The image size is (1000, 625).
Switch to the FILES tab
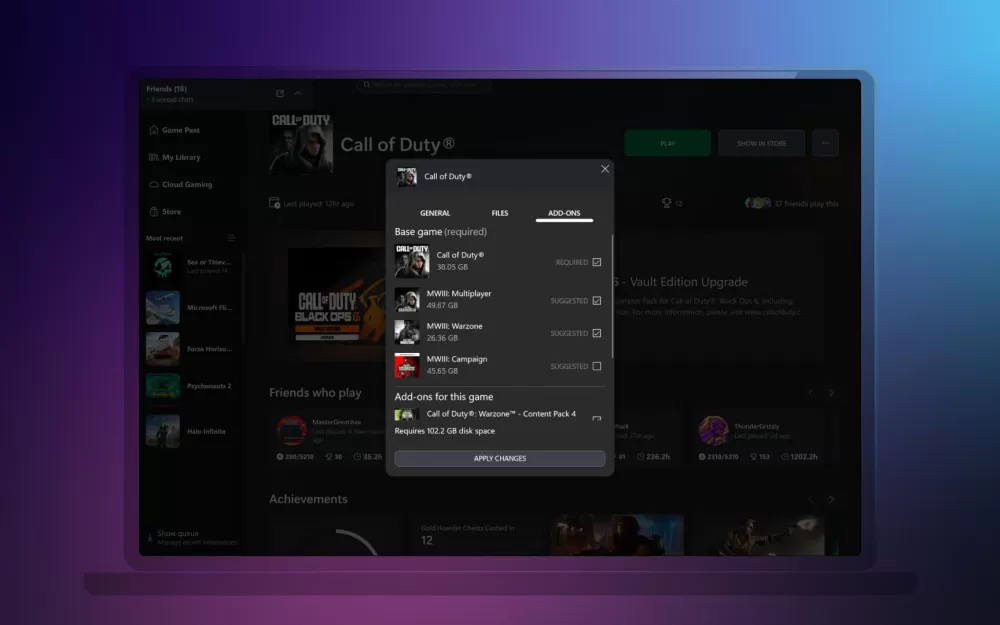click(500, 213)
